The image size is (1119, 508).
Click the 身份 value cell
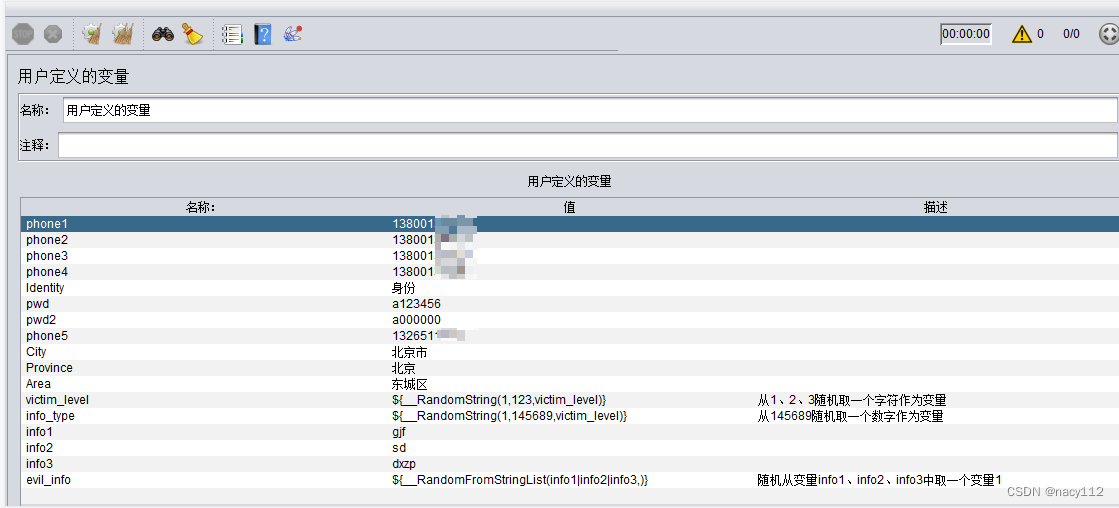coord(571,288)
